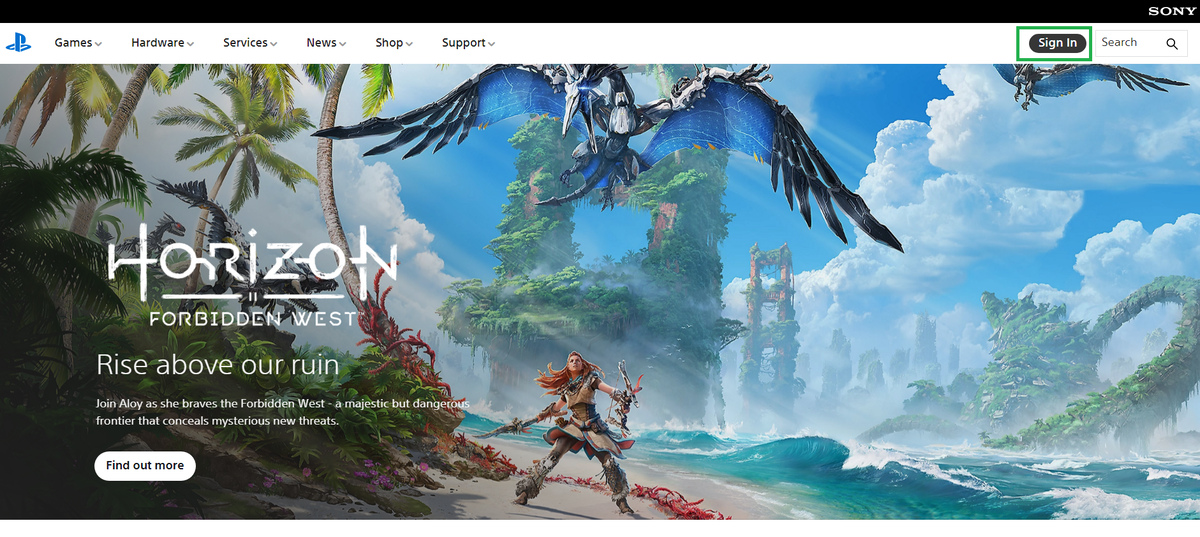Open the News menu

click(x=326, y=43)
